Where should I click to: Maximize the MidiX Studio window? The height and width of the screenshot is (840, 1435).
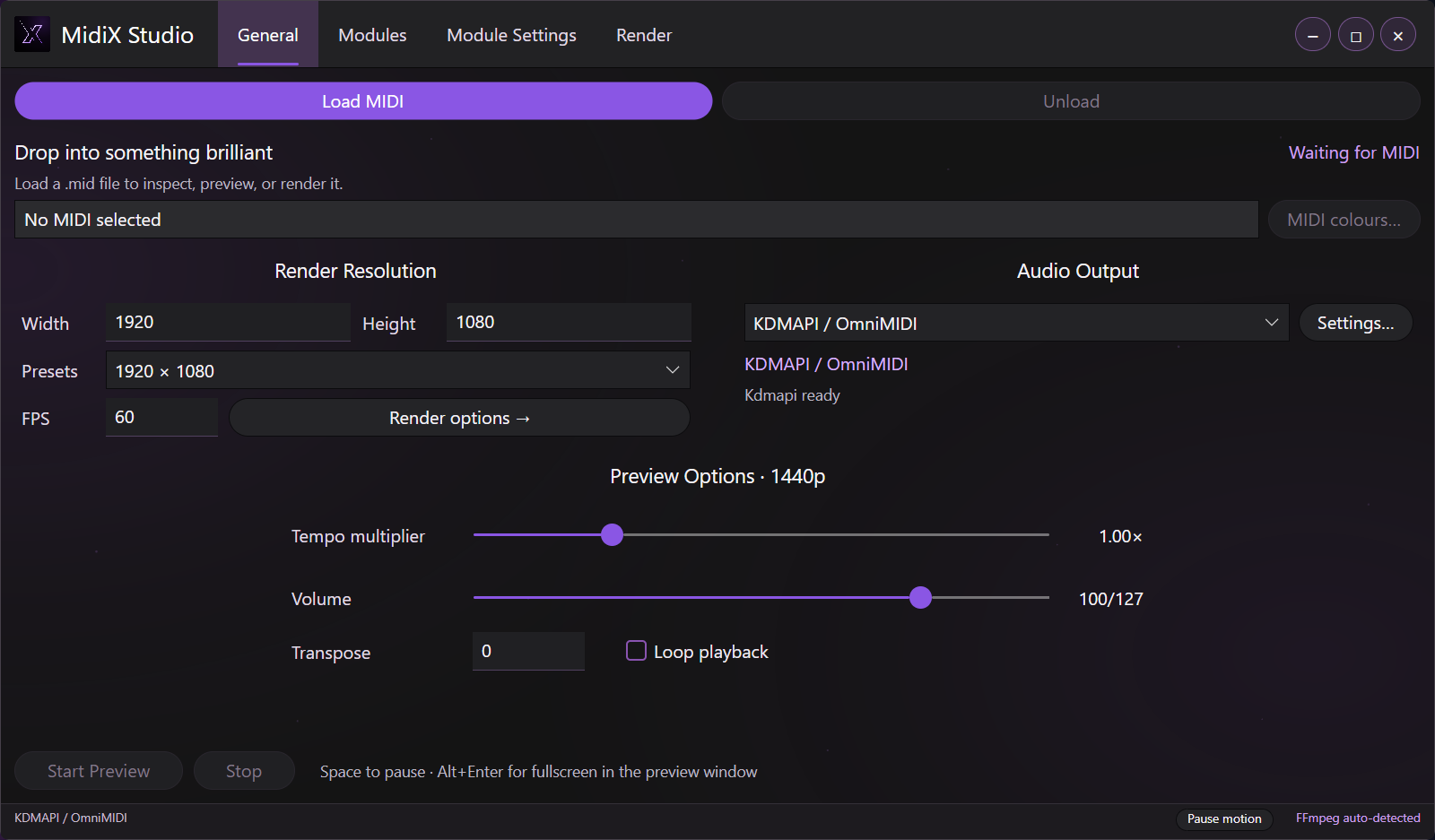pyautogui.click(x=1356, y=36)
